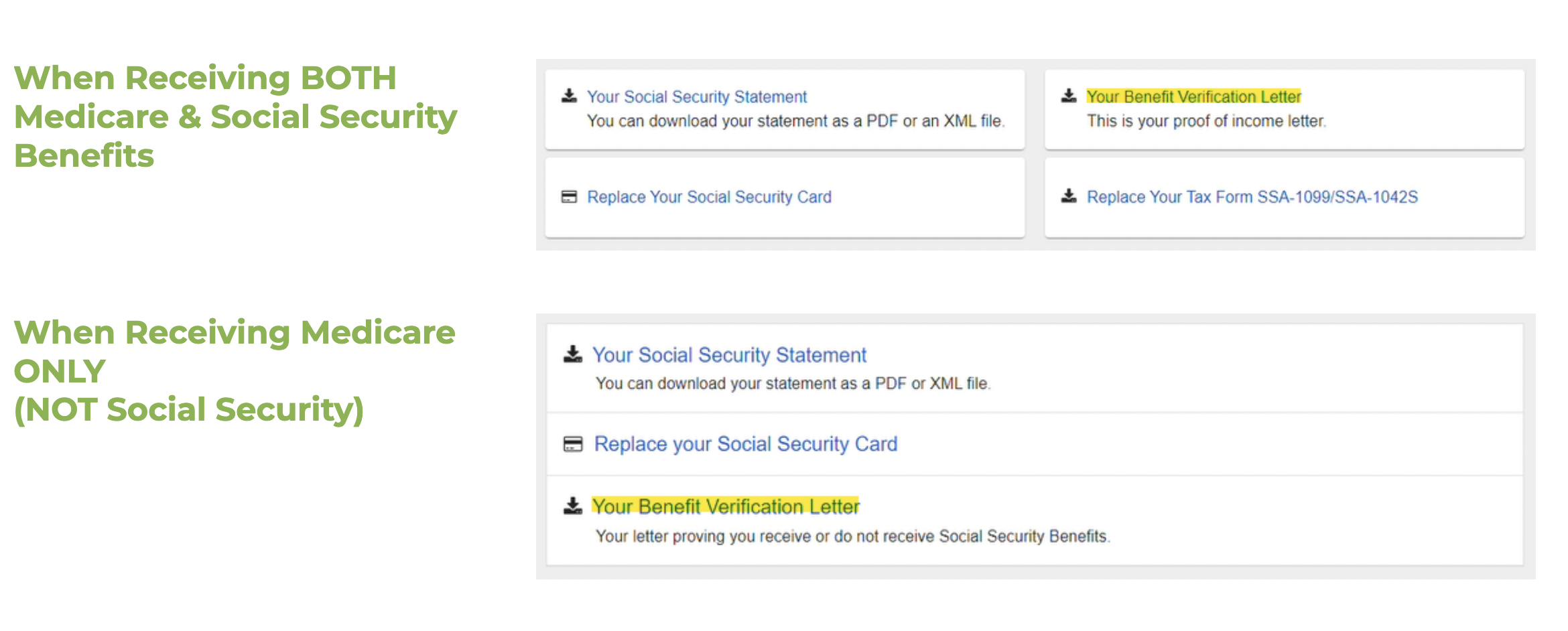
Task: Click download icon beside Replace Your Tax Form SSA-1099
Action: click(1069, 196)
